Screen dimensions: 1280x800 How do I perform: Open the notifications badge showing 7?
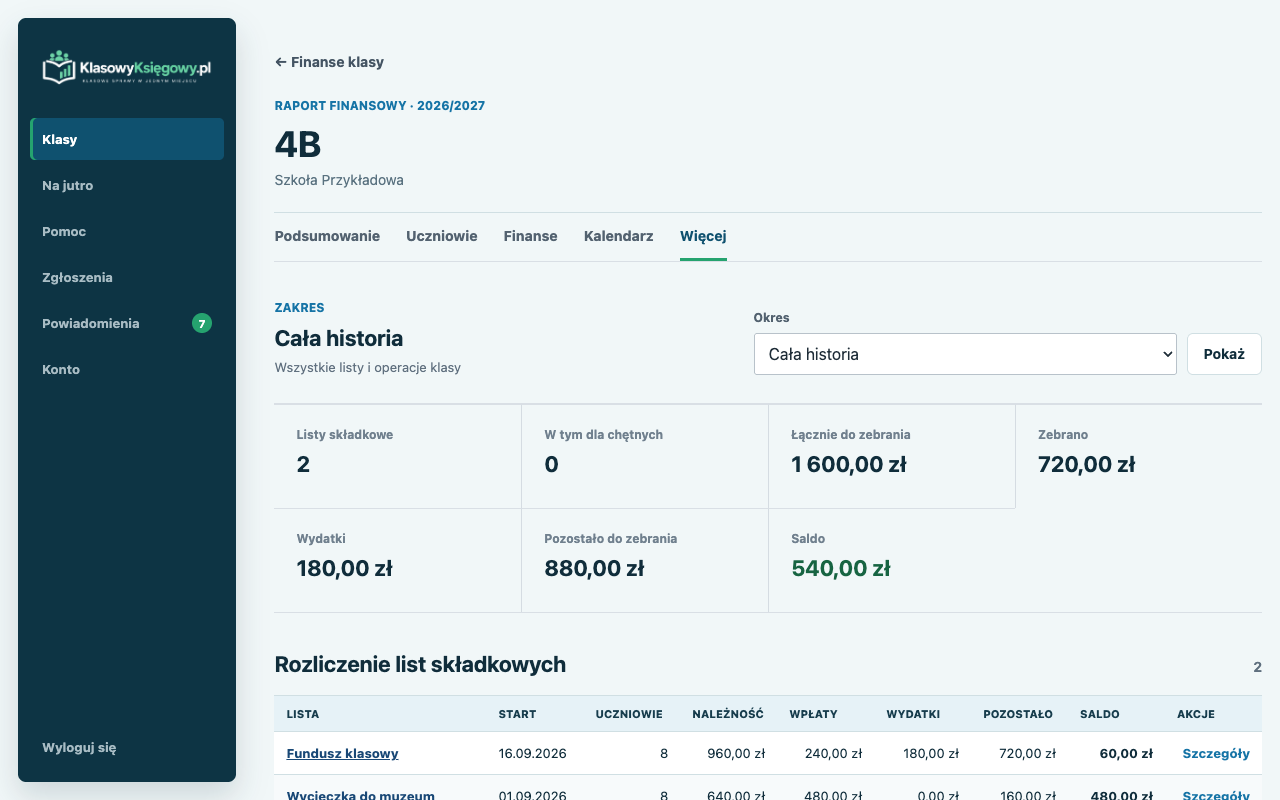202,323
